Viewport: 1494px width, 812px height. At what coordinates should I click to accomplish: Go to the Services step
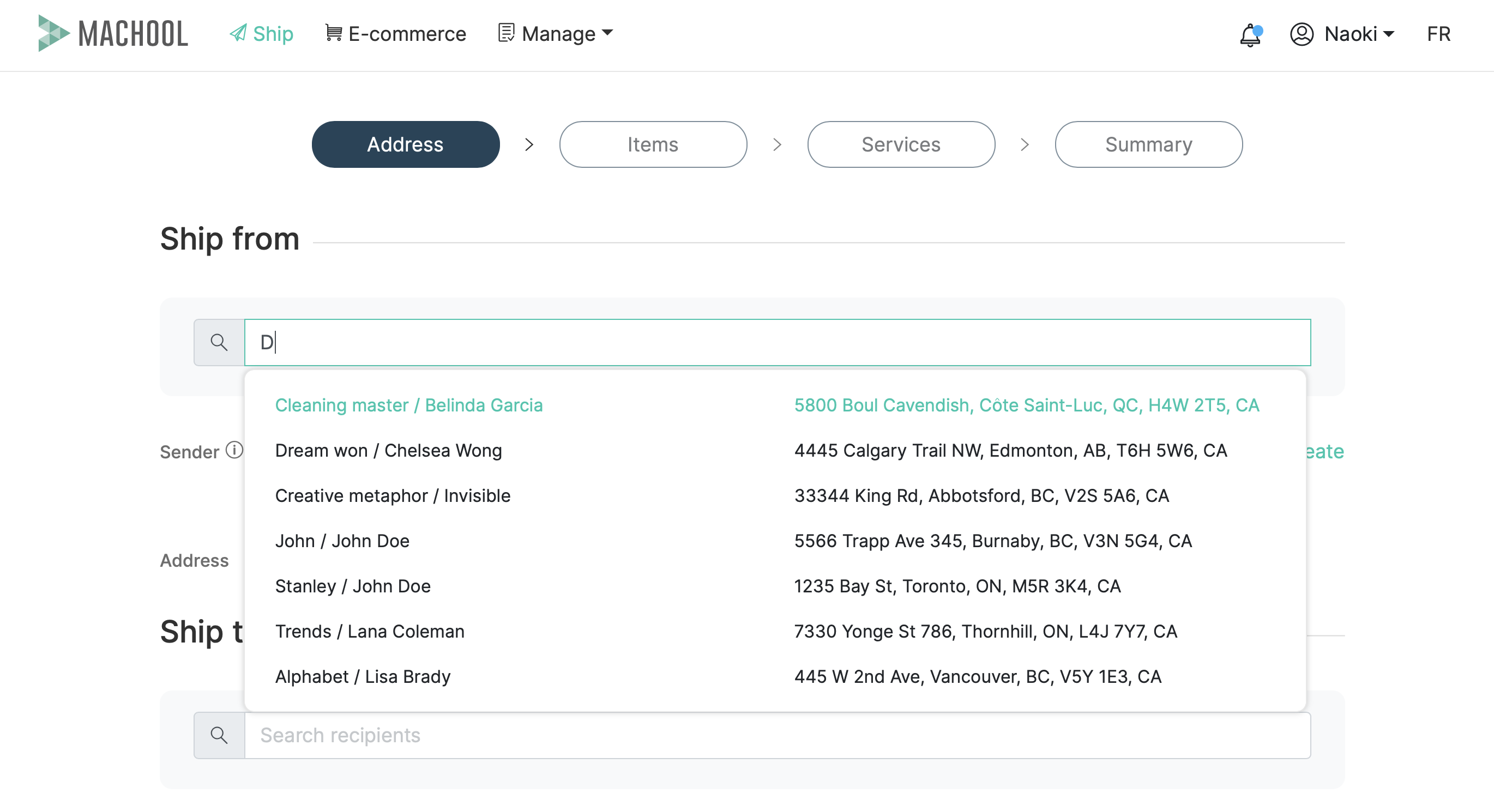click(x=901, y=144)
